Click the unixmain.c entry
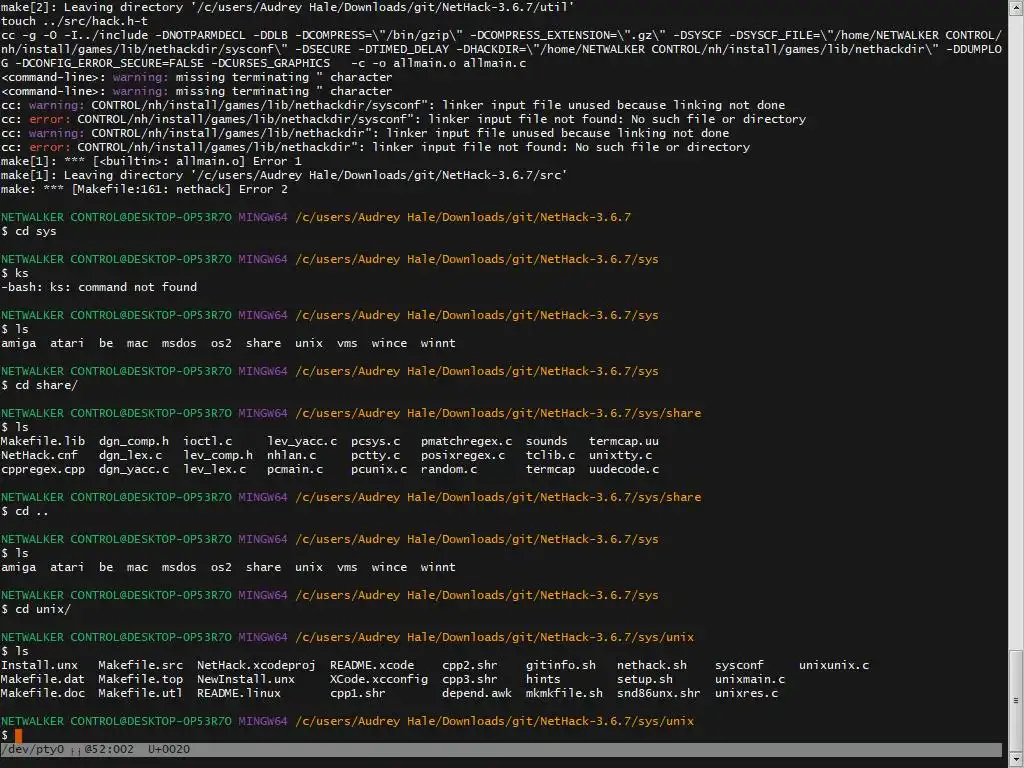The image size is (1024, 768). [750, 679]
